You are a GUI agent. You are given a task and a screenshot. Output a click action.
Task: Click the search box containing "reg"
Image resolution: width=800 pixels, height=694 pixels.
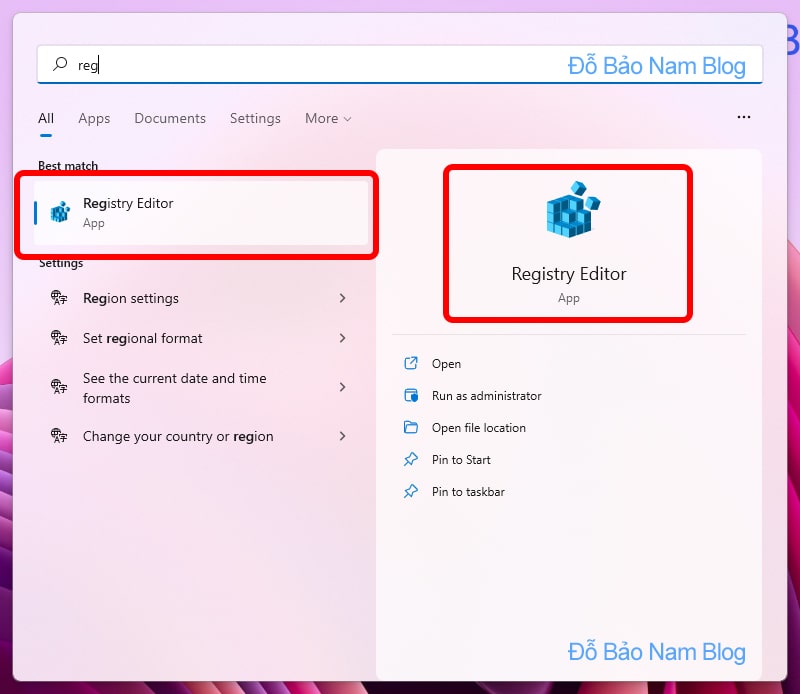pyautogui.click(x=399, y=64)
